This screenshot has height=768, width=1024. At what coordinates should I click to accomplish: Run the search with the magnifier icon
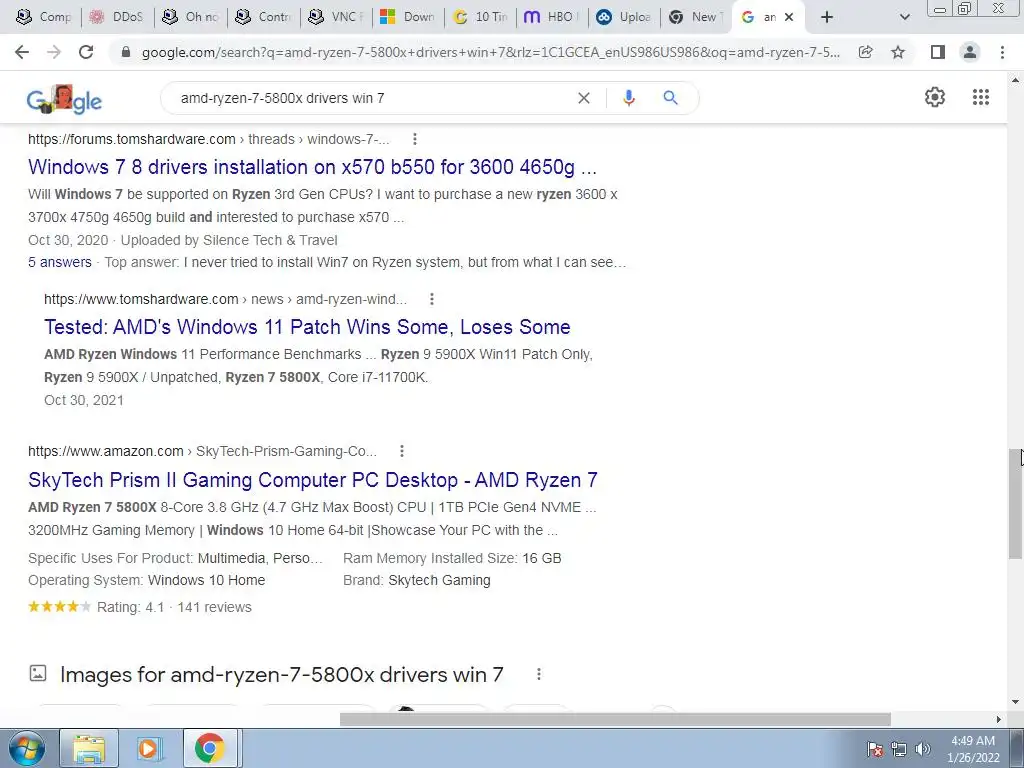click(671, 98)
